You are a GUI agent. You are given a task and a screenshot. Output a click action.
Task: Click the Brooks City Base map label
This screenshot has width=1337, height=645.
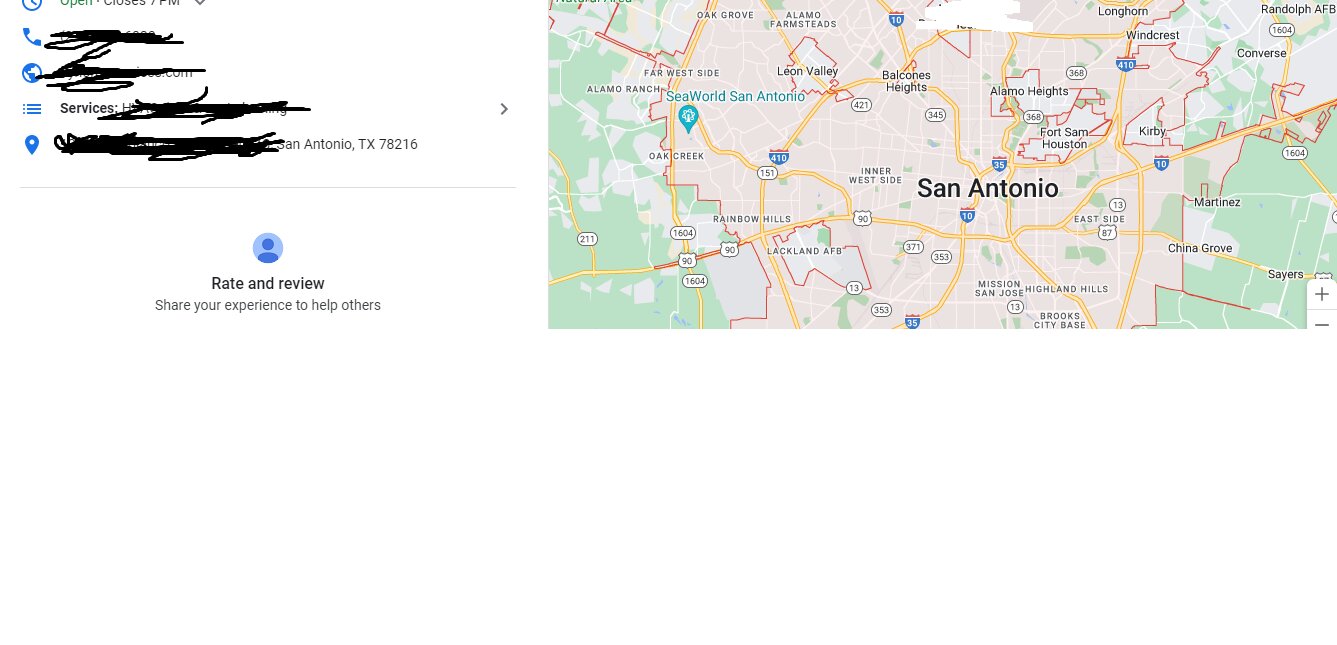point(1060,320)
